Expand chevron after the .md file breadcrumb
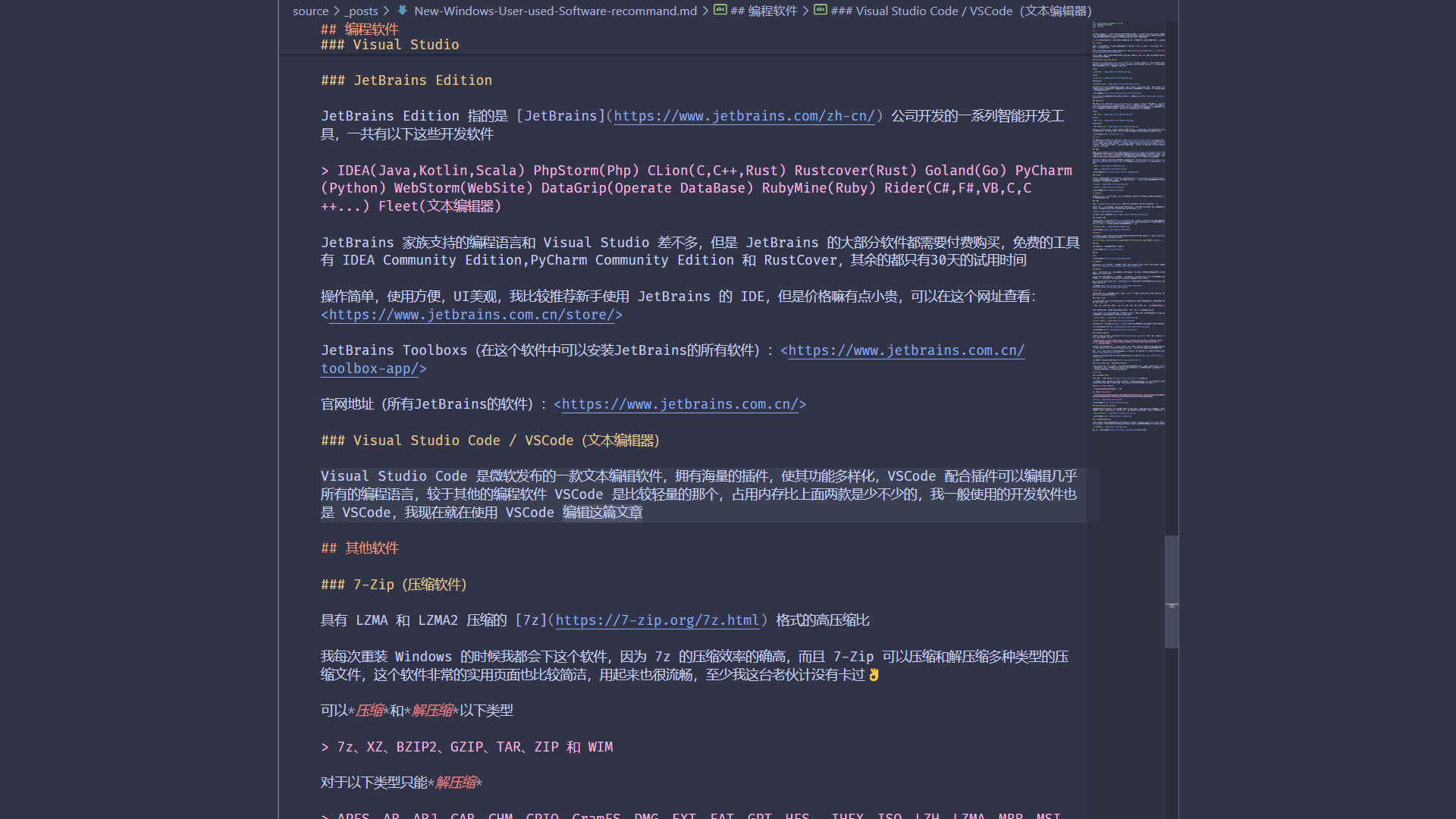The width and height of the screenshot is (1456, 819). pos(704,11)
